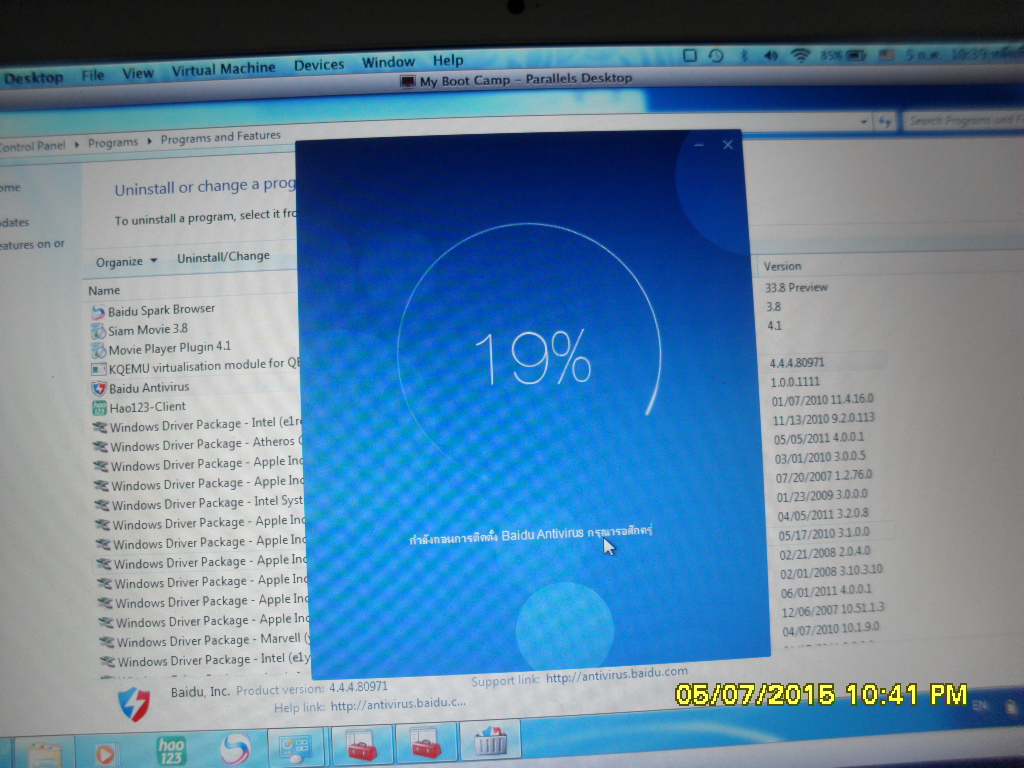The width and height of the screenshot is (1024, 768).
Task: Select the second red toolbox taskbar icon
Action: pyautogui.click(x=425, y=742)
